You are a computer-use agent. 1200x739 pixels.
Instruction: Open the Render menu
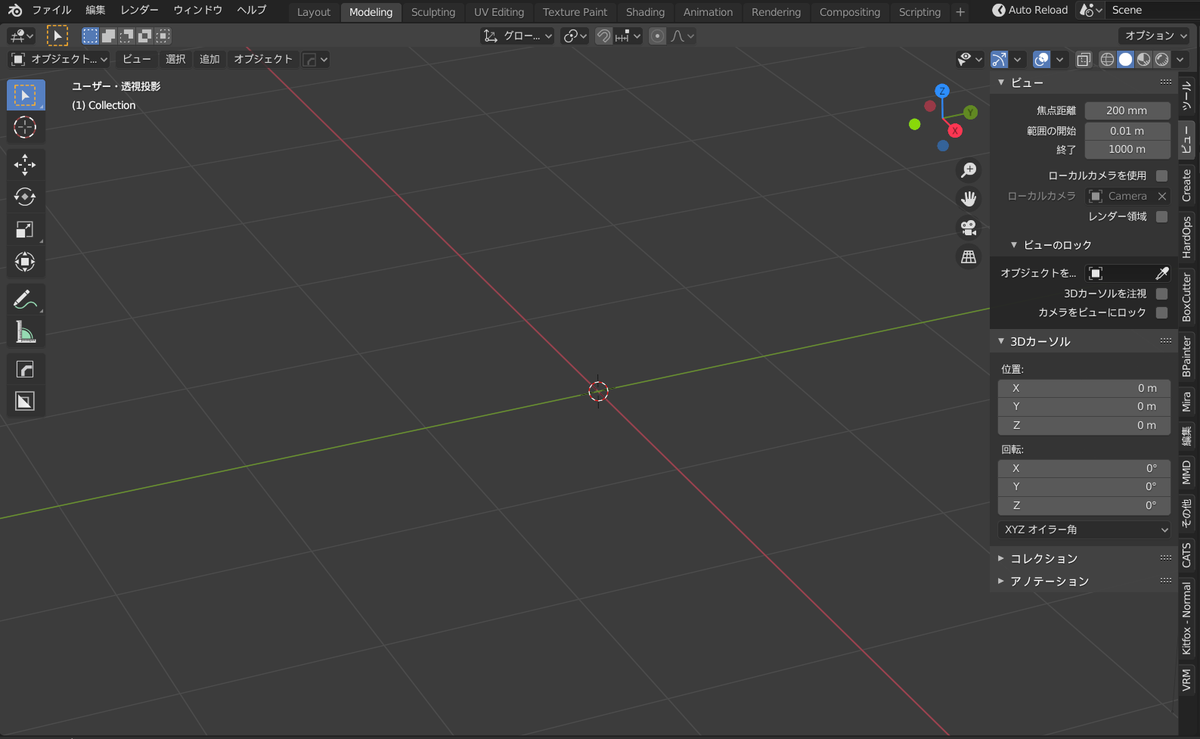pos(139,10)
